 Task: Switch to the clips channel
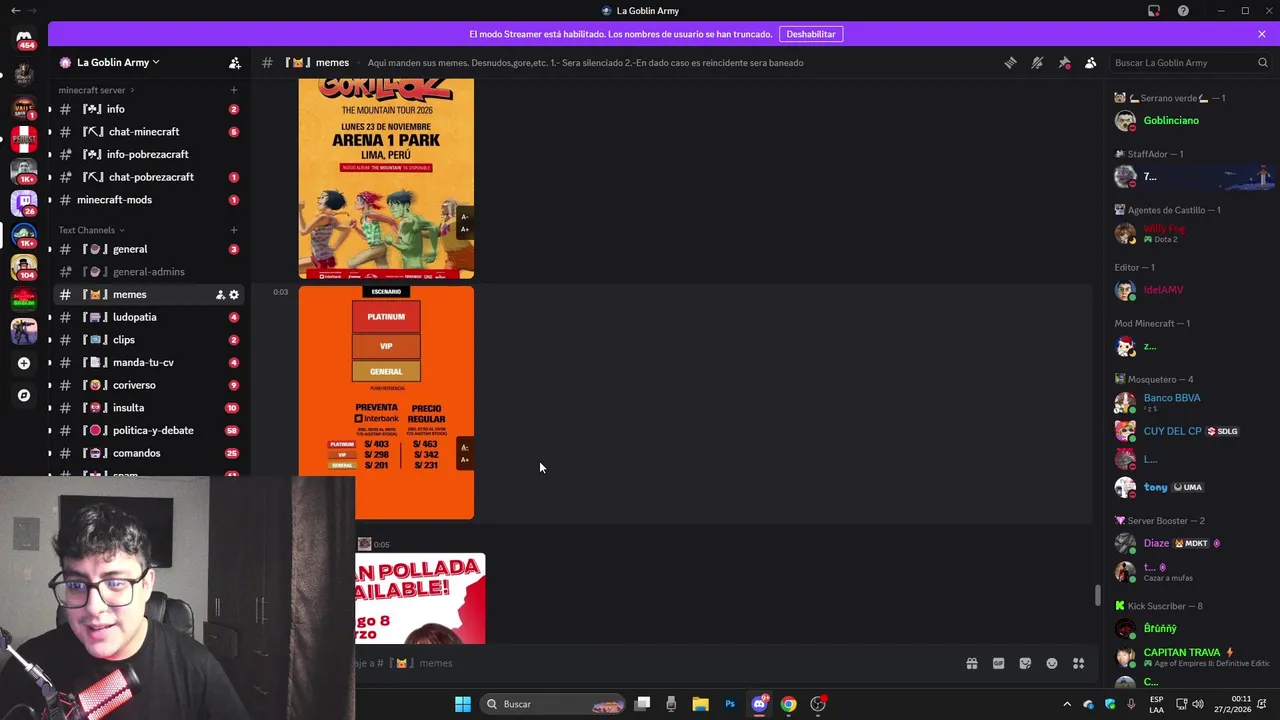(148, 340)
